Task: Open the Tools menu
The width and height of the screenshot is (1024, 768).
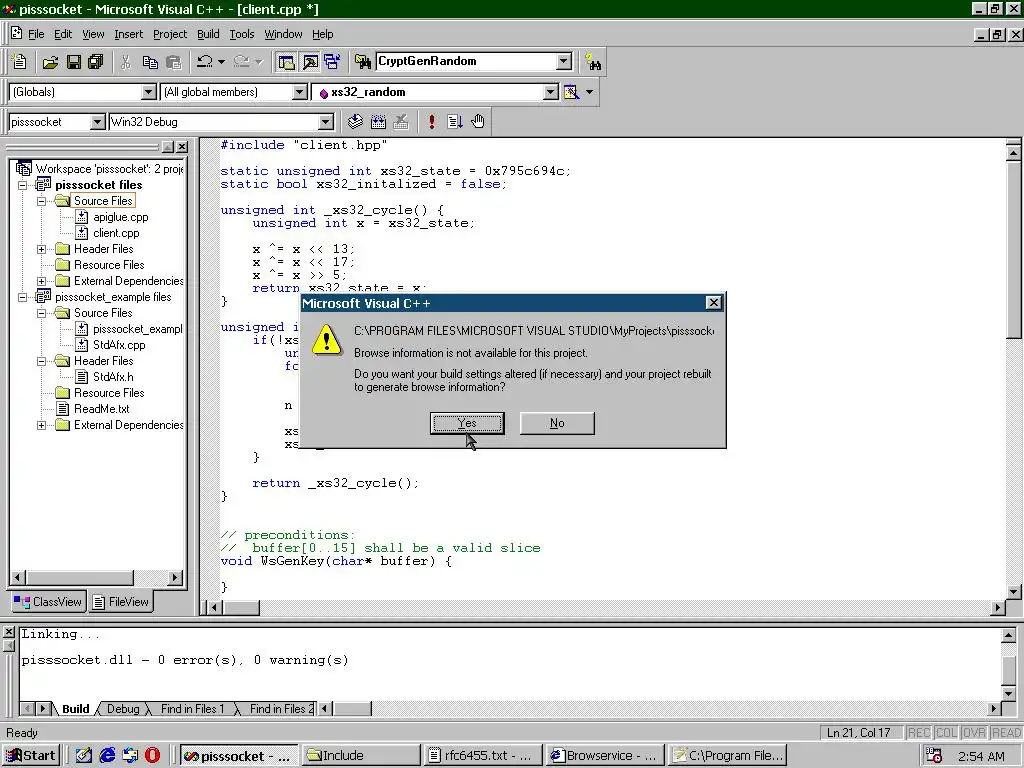Action: (242, 34)
